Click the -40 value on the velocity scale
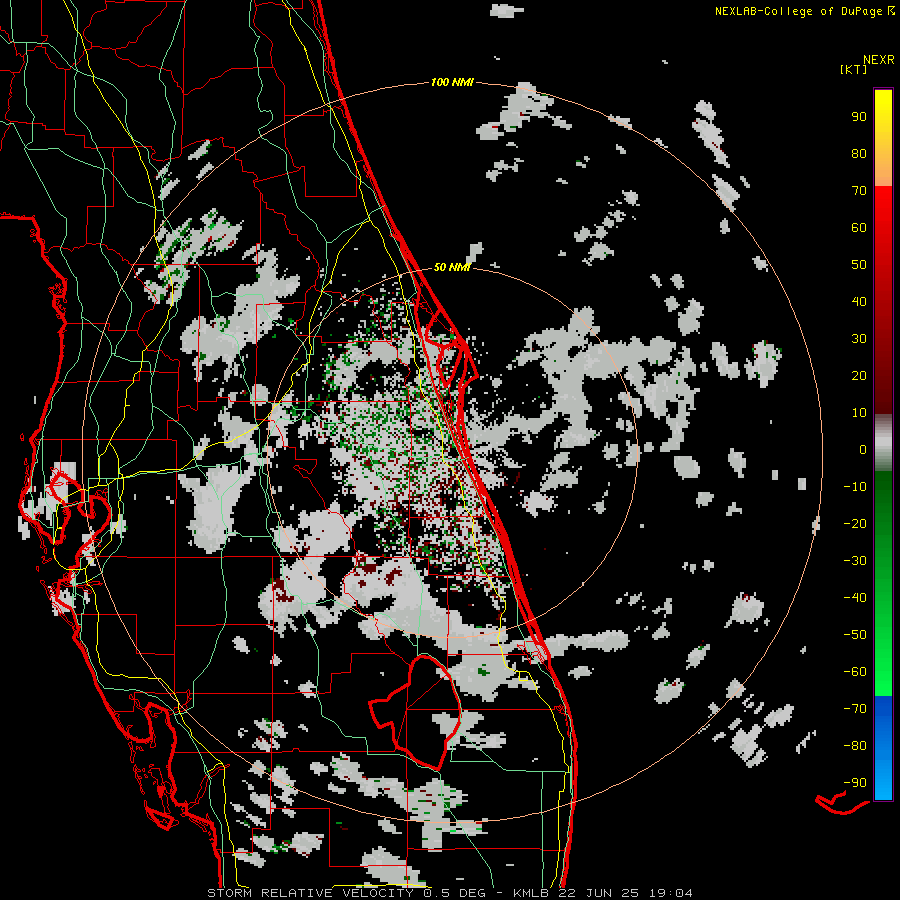Viewport: 900px width, 900px height. (855, 598)
